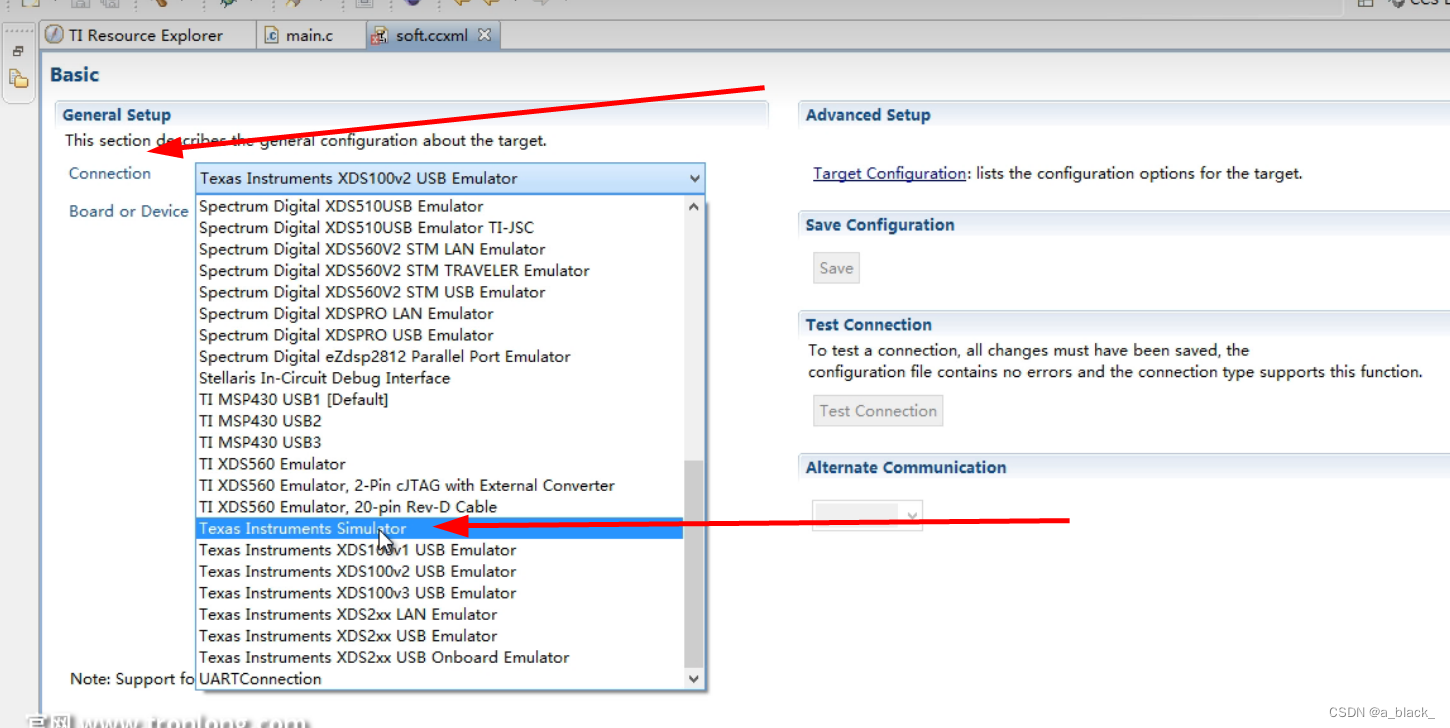1450x728 pixels.
Task: Choose Texas Instruments XDS100v1 USB Emulator
Action: pyautogui.click(x=439, y=550)
